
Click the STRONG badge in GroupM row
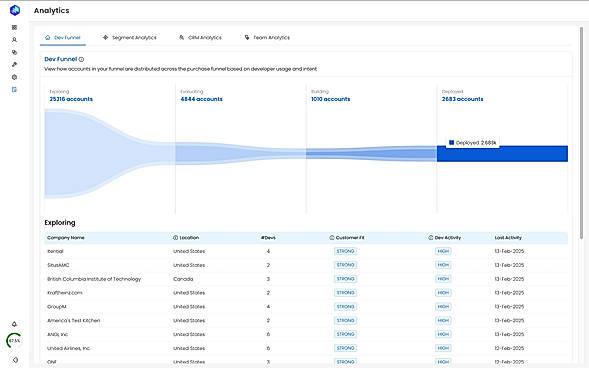(x=346, y=307)
